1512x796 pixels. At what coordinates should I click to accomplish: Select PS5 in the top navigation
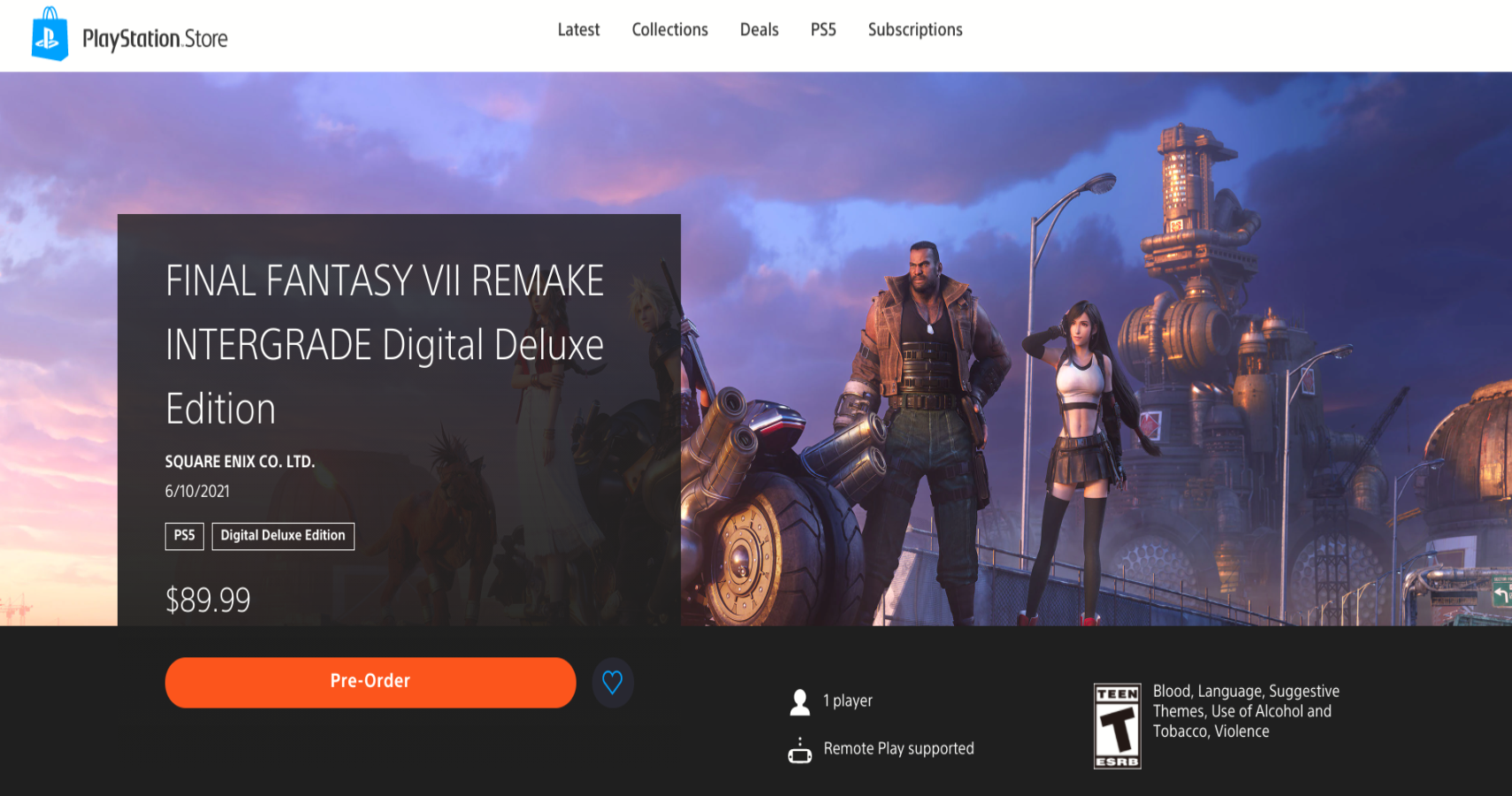tap(823, 29)
